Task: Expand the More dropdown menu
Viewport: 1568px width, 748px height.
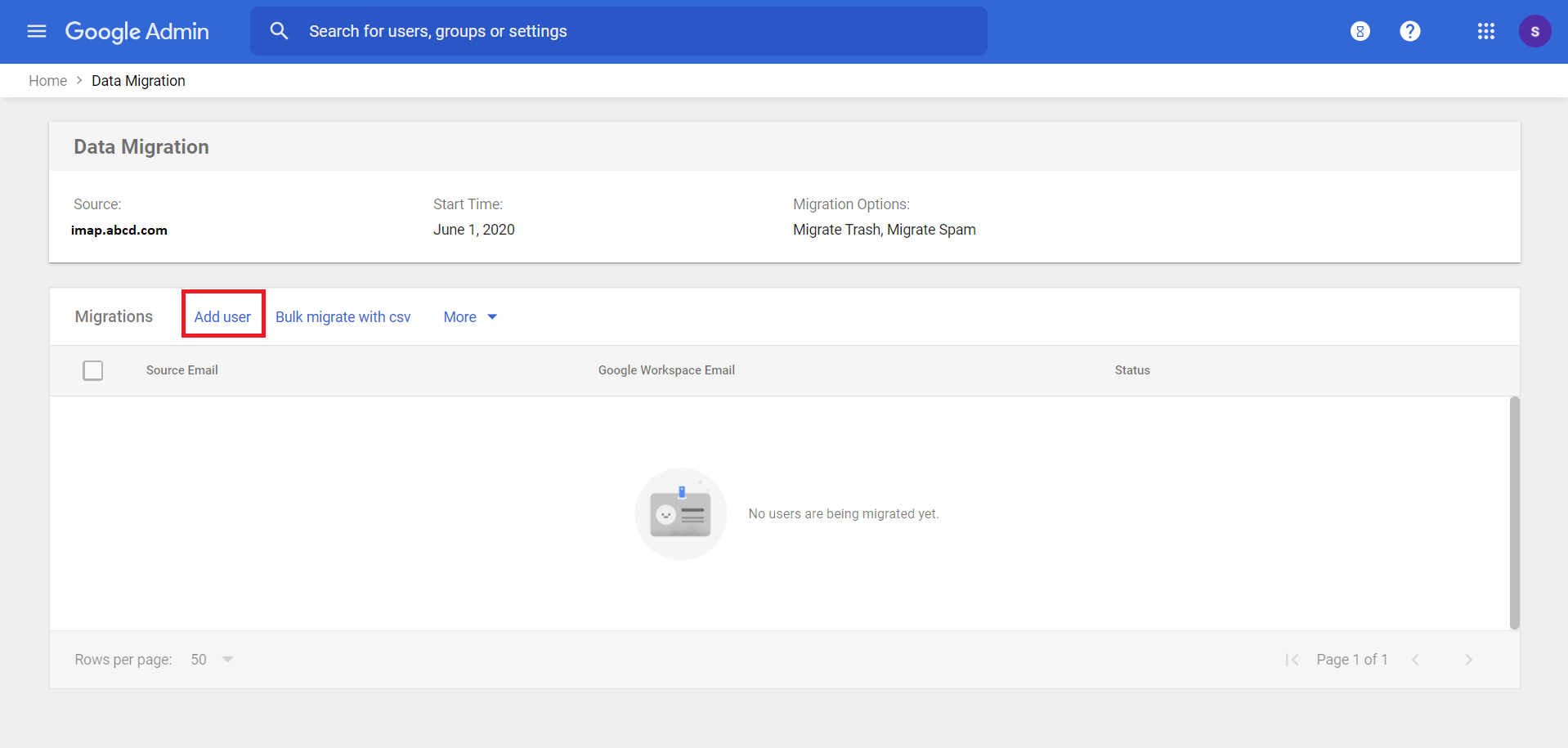Action: tap(470, 317)
